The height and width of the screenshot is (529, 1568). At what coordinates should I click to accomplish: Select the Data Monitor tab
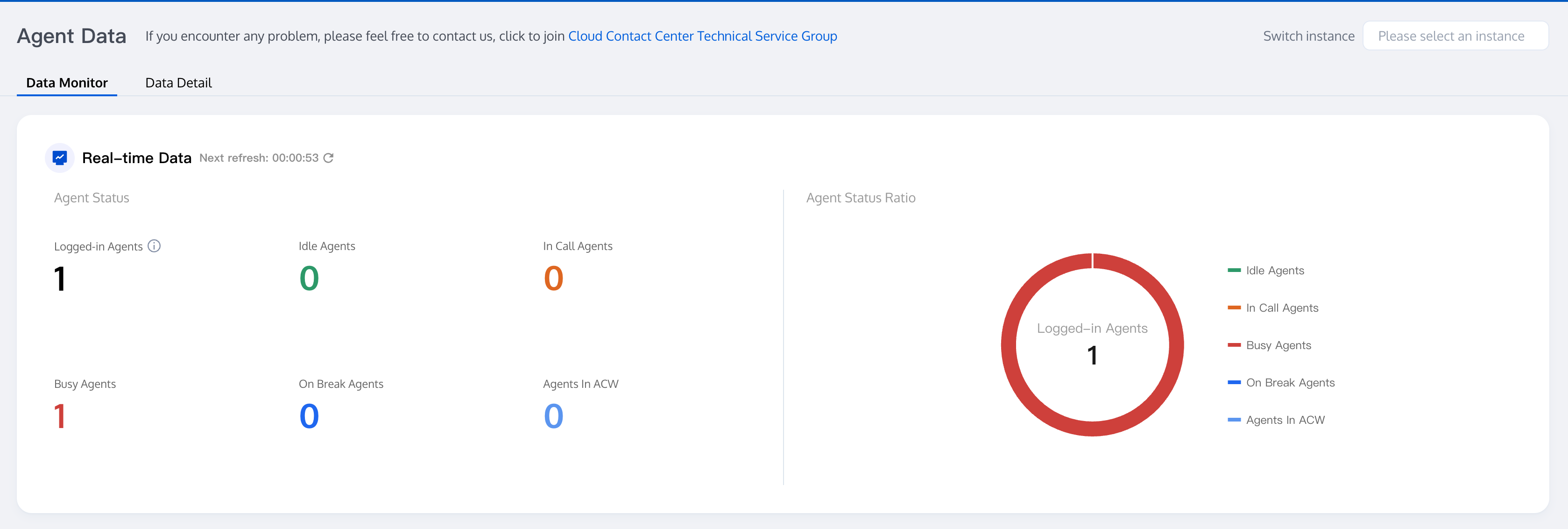pyautogui.click(x=67, y=83)
